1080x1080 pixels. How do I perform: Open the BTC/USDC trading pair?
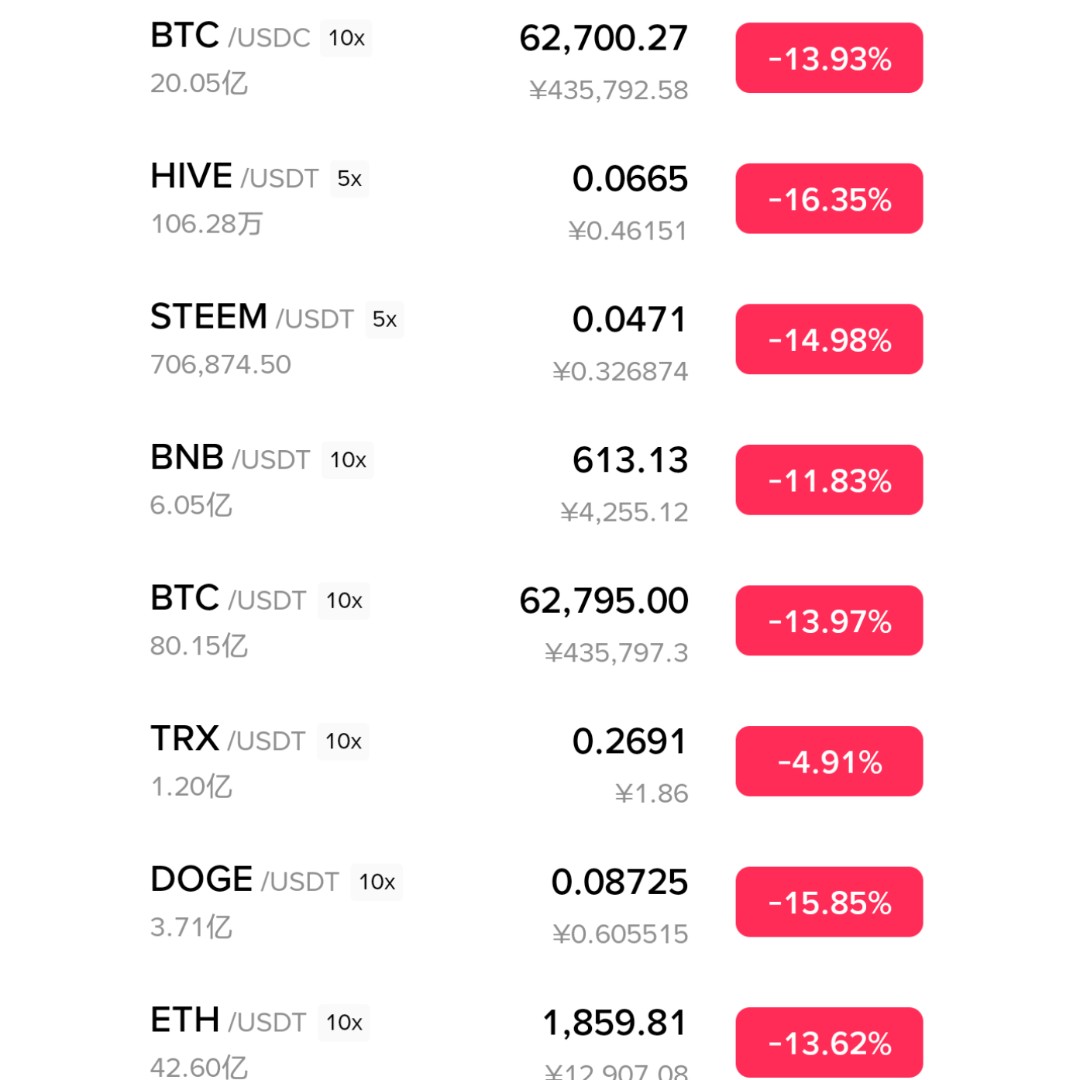pyautogui.click(x=230, y=38)
